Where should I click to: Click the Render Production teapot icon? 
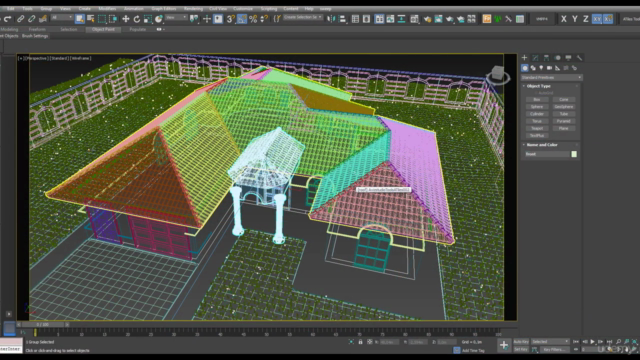pos(449,19)
